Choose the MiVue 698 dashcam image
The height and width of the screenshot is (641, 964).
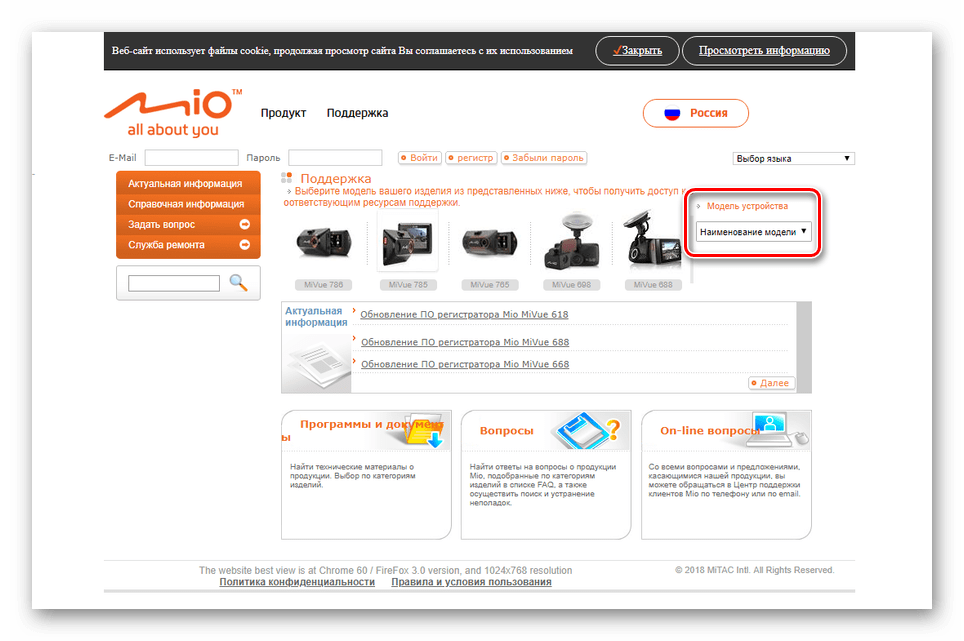tap(570, 245)
